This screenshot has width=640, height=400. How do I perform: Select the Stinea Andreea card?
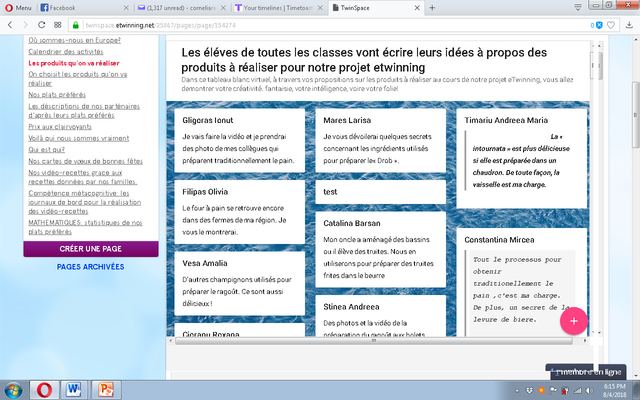coord(380,316)
